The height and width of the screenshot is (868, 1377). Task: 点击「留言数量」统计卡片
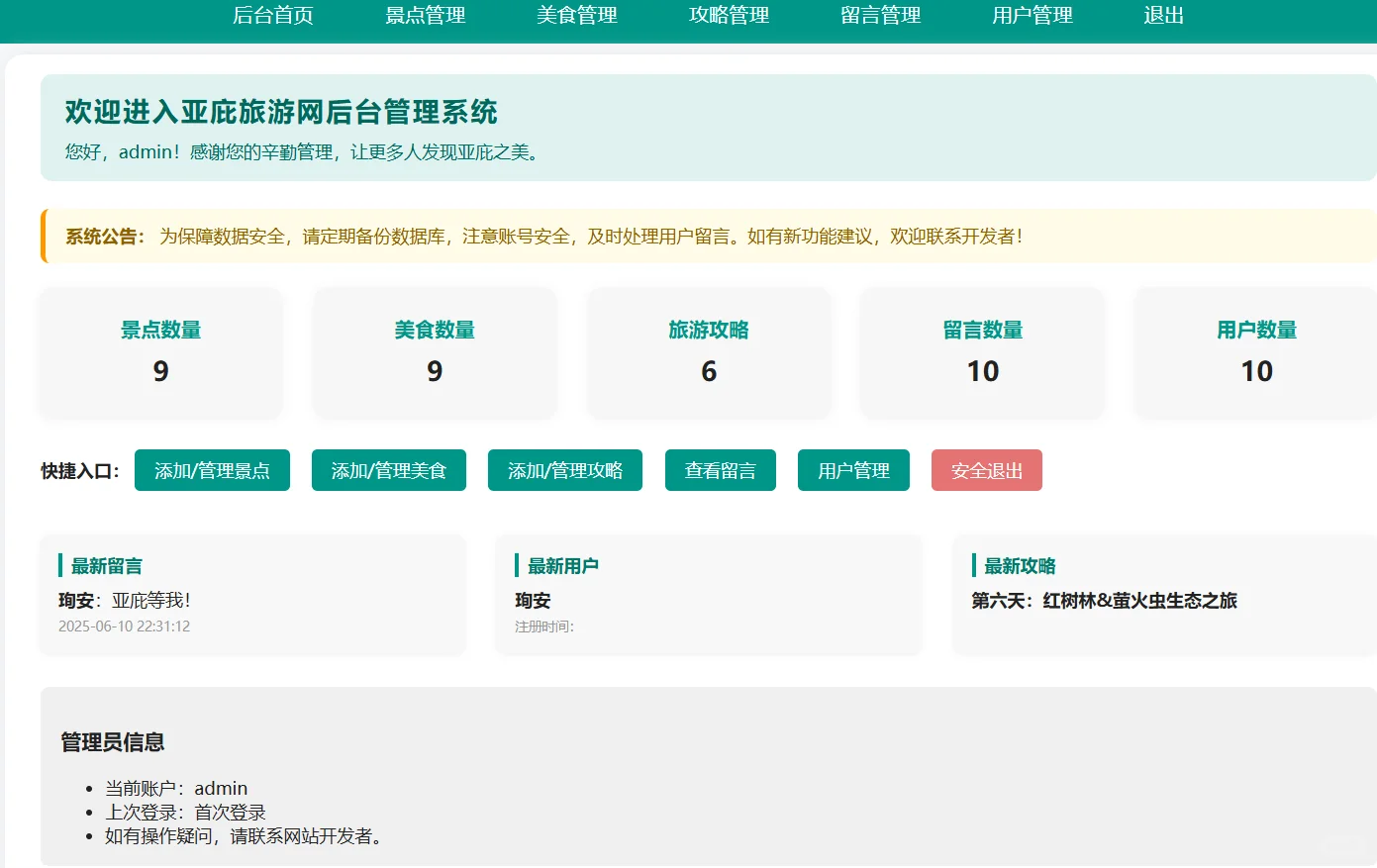[x=981, y=352]
